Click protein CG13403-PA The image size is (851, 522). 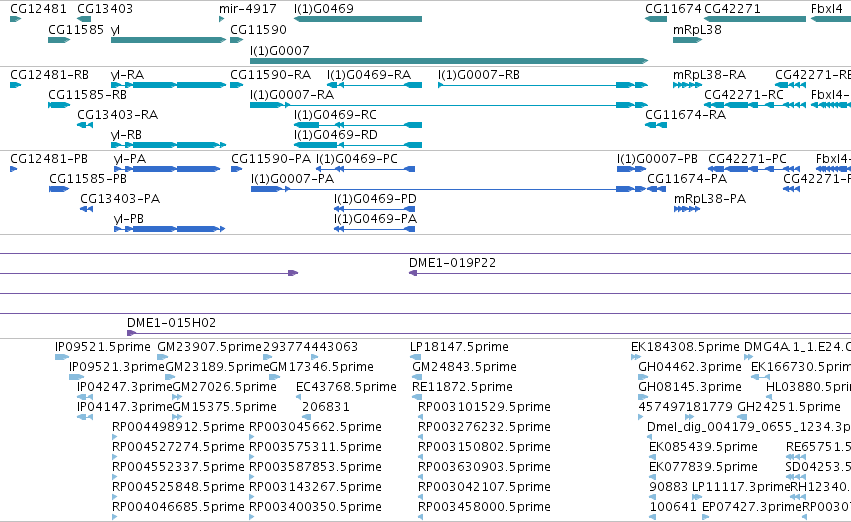click(x=120, y=199)
